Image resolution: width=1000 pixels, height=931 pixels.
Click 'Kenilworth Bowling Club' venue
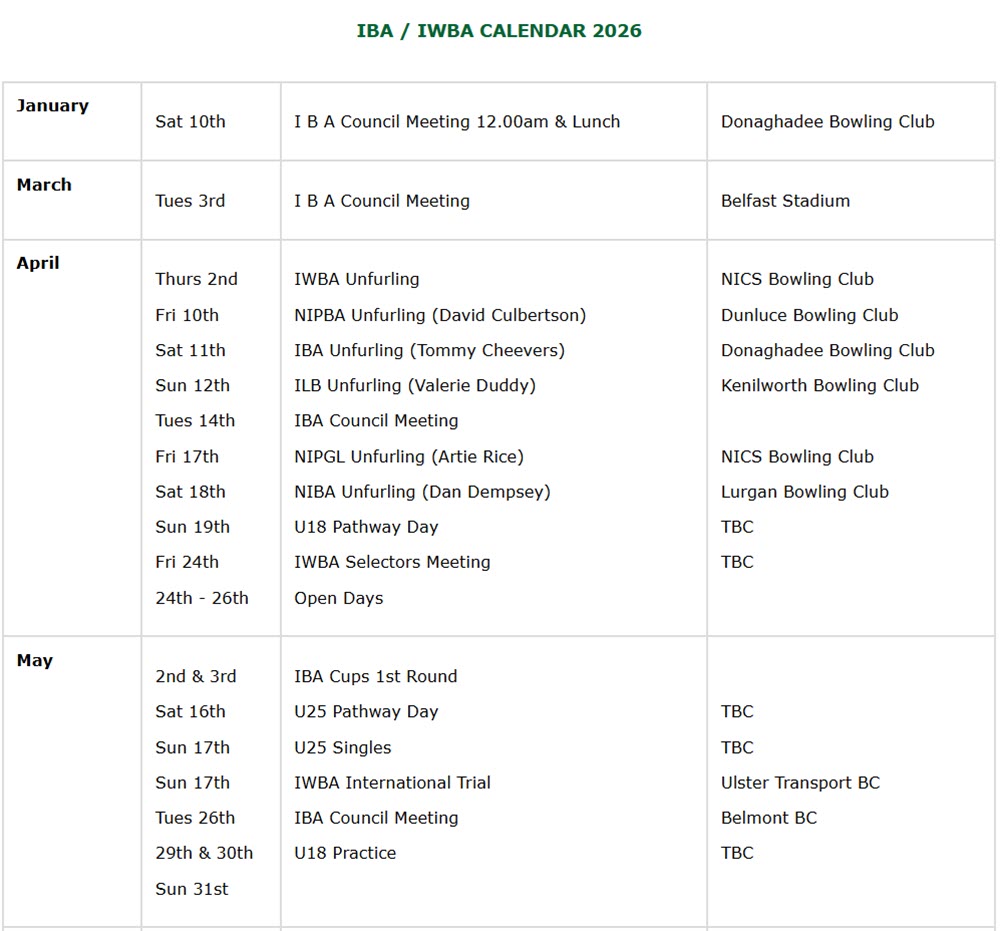coord(820,386)
